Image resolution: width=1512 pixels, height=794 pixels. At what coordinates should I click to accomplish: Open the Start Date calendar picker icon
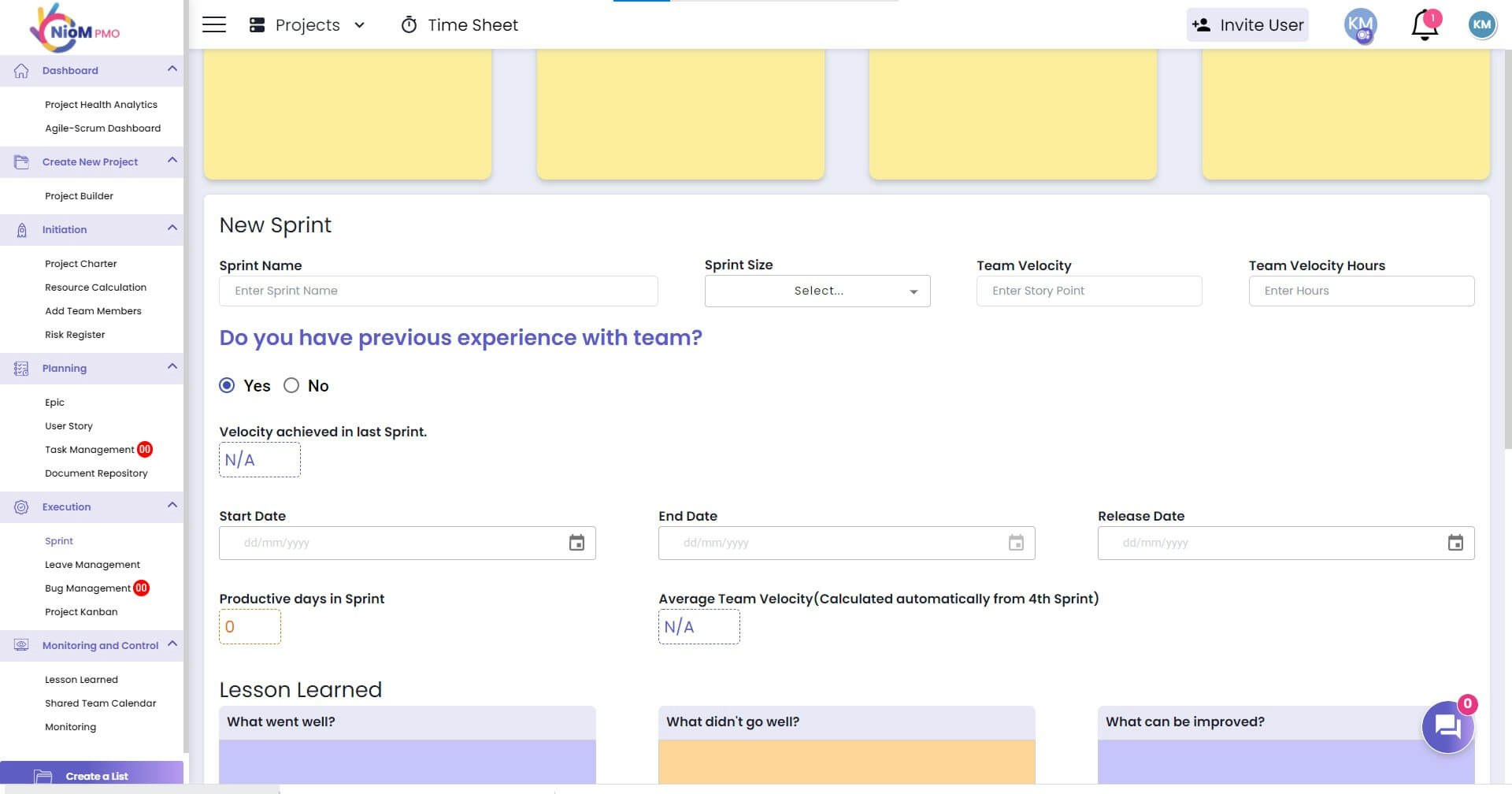tap(576, 543)
